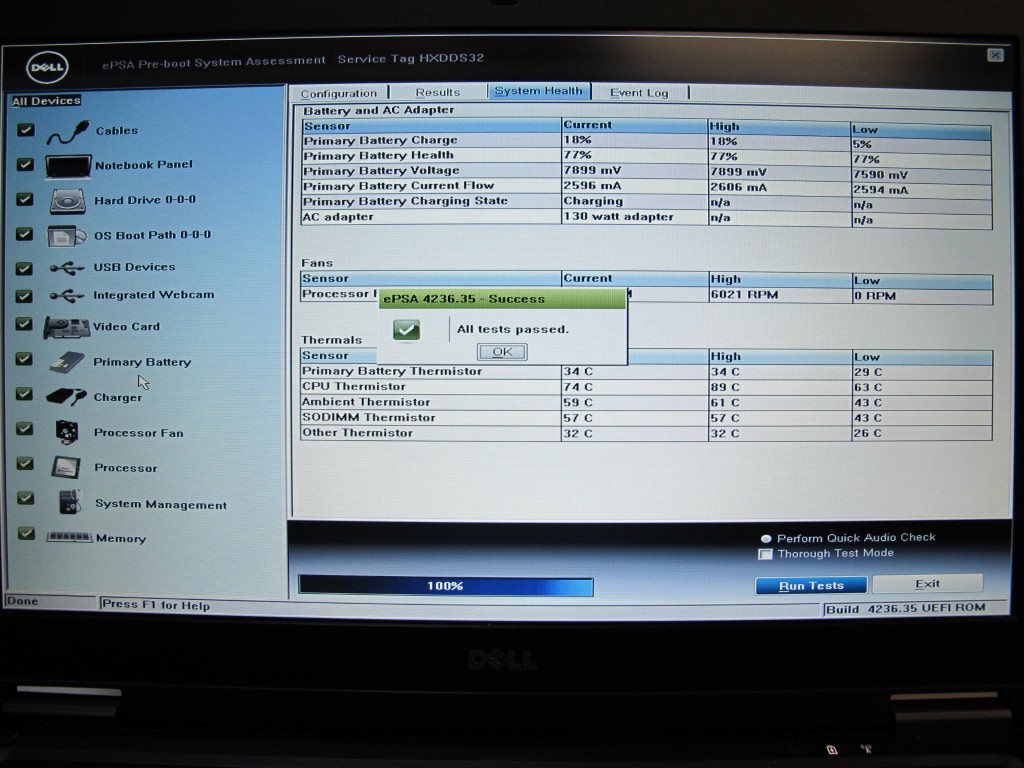Screen dimensions: 1024x768
Task: Uncheck the USB Devices checkbox
Action: (x=24, y=268)
